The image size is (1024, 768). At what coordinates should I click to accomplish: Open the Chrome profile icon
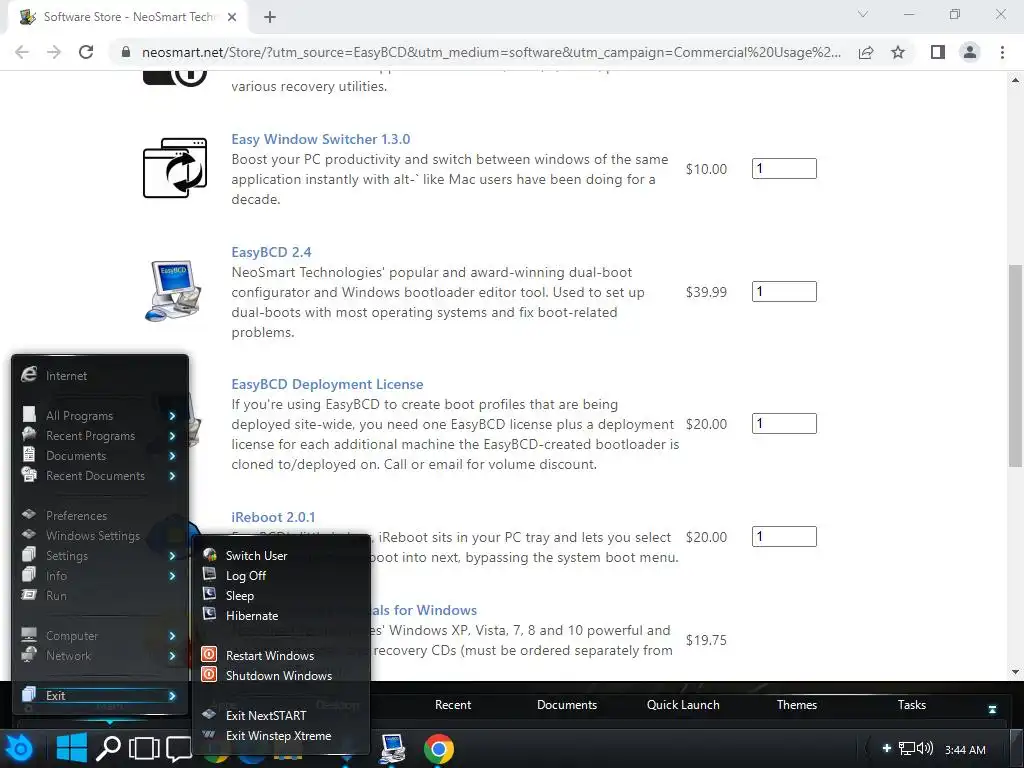click(x=970, y=52)
